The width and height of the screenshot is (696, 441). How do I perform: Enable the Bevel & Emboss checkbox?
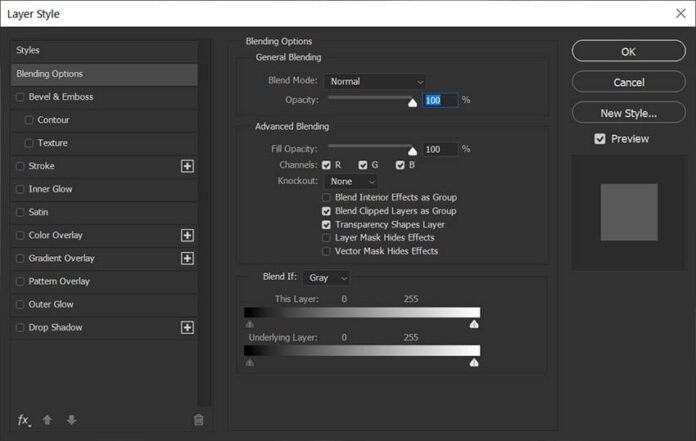[20, 97]
